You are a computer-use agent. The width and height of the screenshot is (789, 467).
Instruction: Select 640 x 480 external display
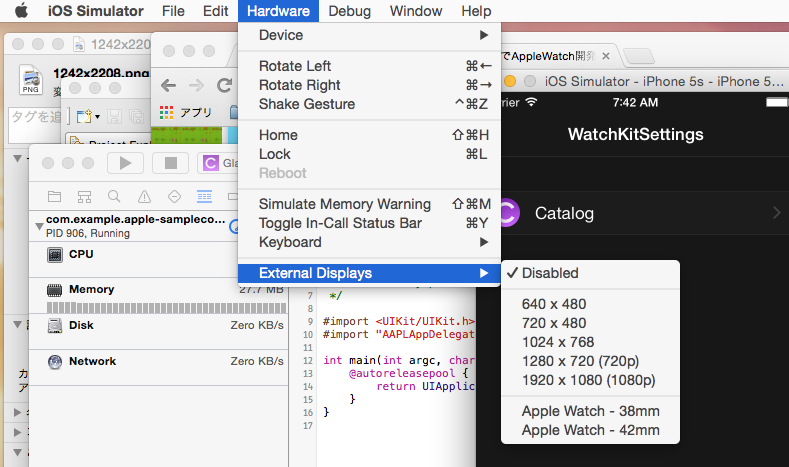590,304
